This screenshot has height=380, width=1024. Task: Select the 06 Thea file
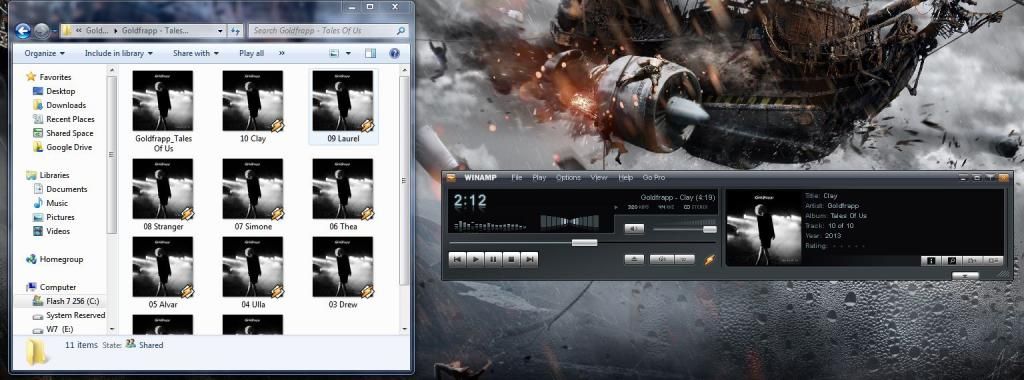(343, 195)
